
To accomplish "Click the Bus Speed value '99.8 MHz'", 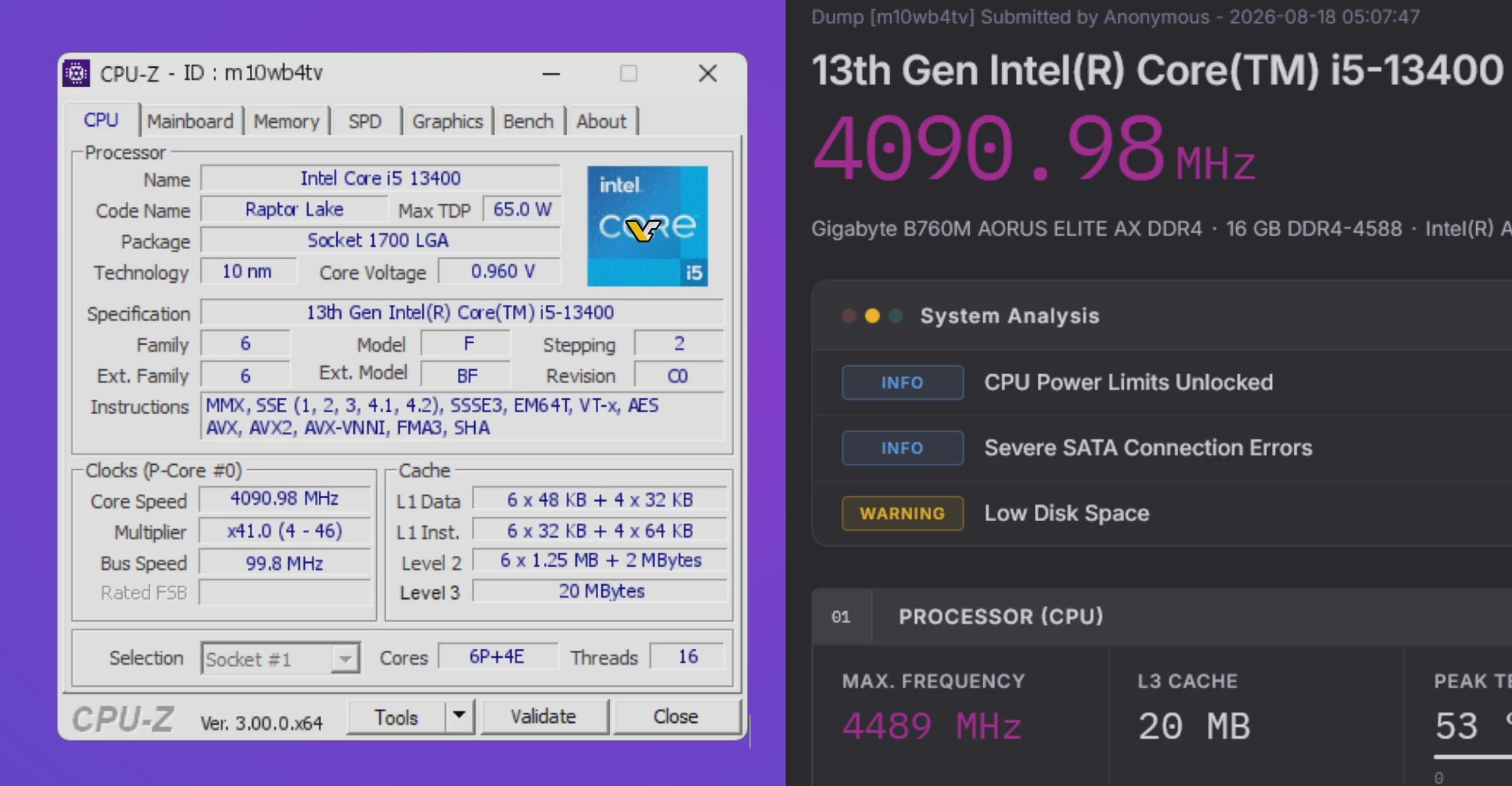I will (x=284, y=563).
